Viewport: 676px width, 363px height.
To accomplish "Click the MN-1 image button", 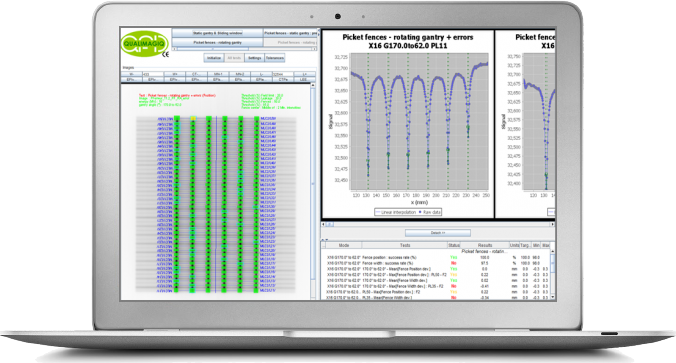I will (x=218, y=74).
